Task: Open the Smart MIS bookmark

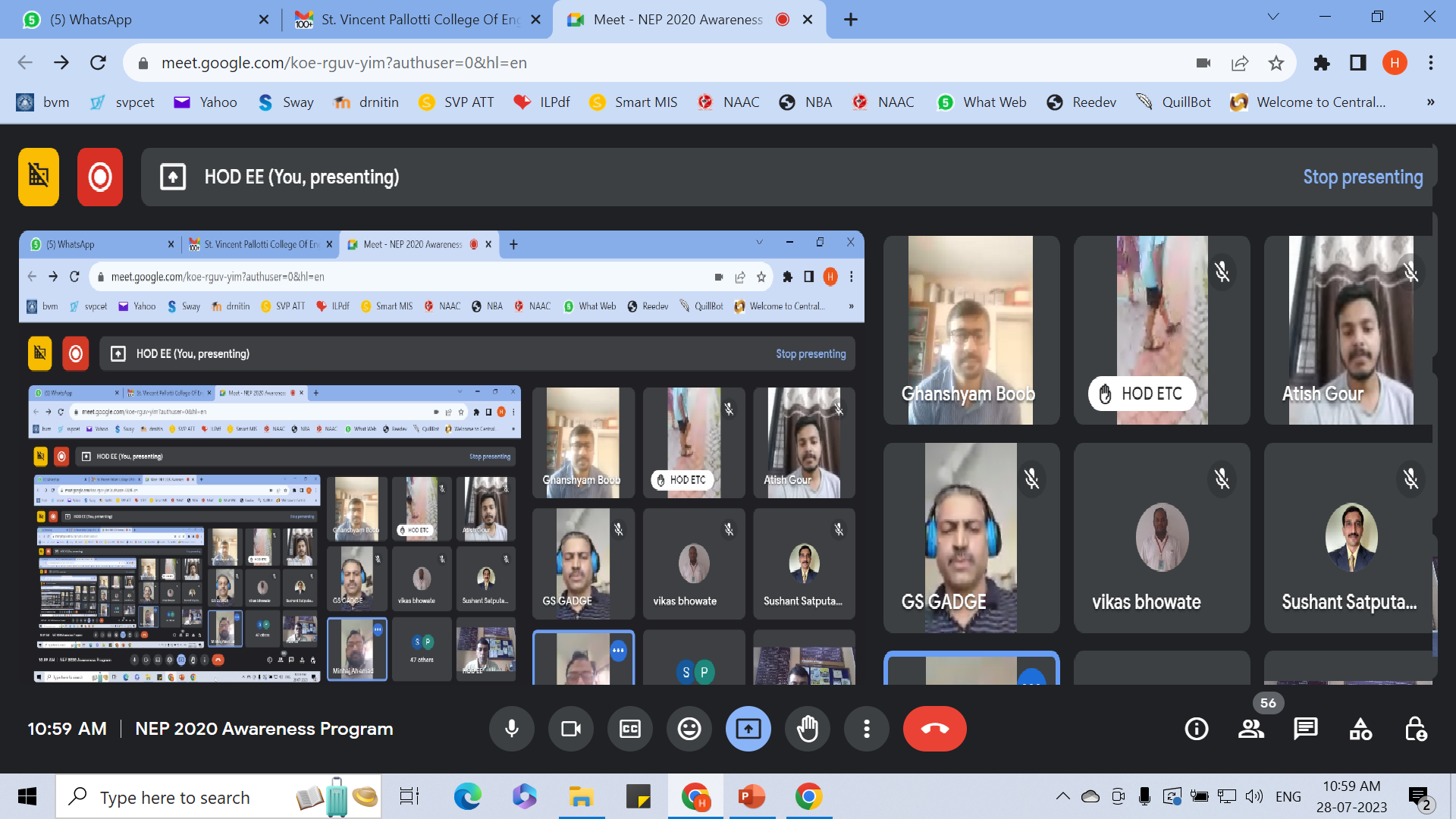Action: point(633,102)
